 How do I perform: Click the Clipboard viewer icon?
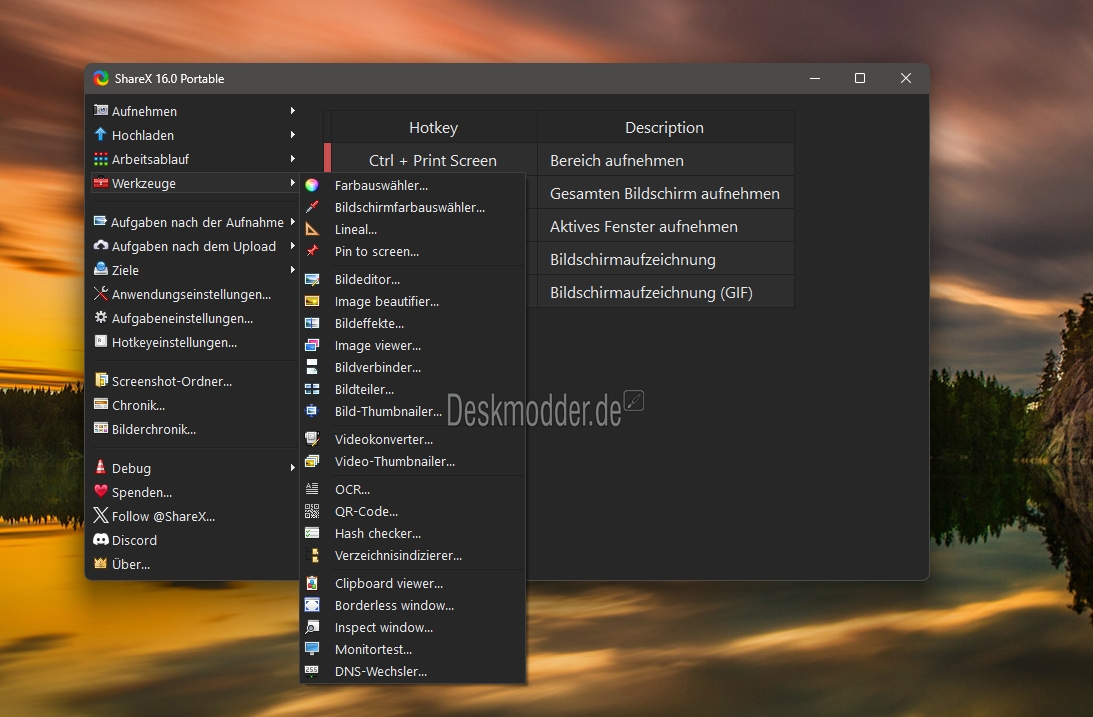312,583
